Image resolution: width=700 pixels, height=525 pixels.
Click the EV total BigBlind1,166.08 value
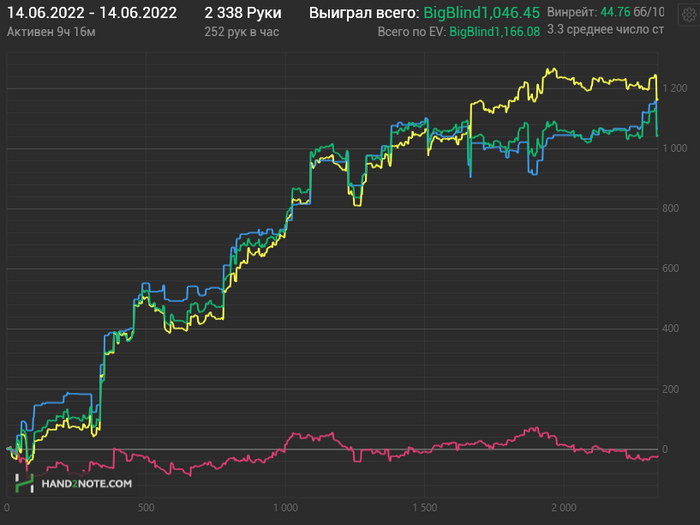[x=494, y=32]
